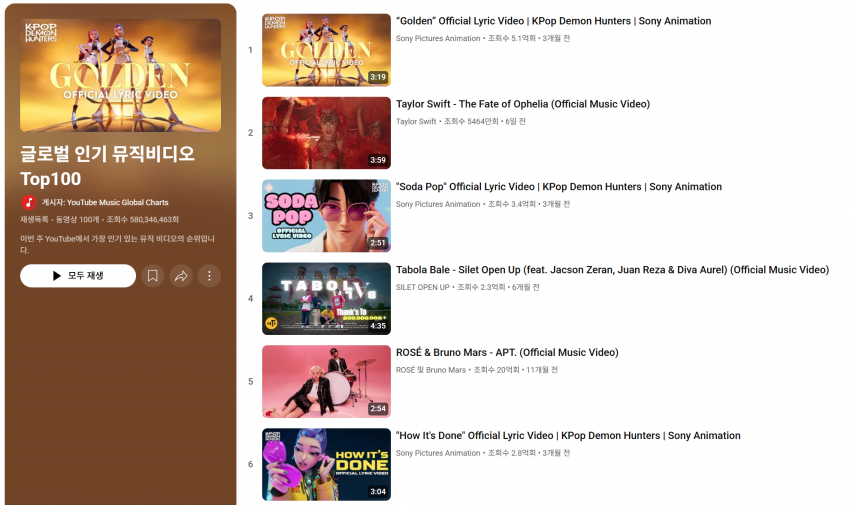Open the three-dot more options menu
This screenshot has height=505, width=850.
(x=209, y=276)
